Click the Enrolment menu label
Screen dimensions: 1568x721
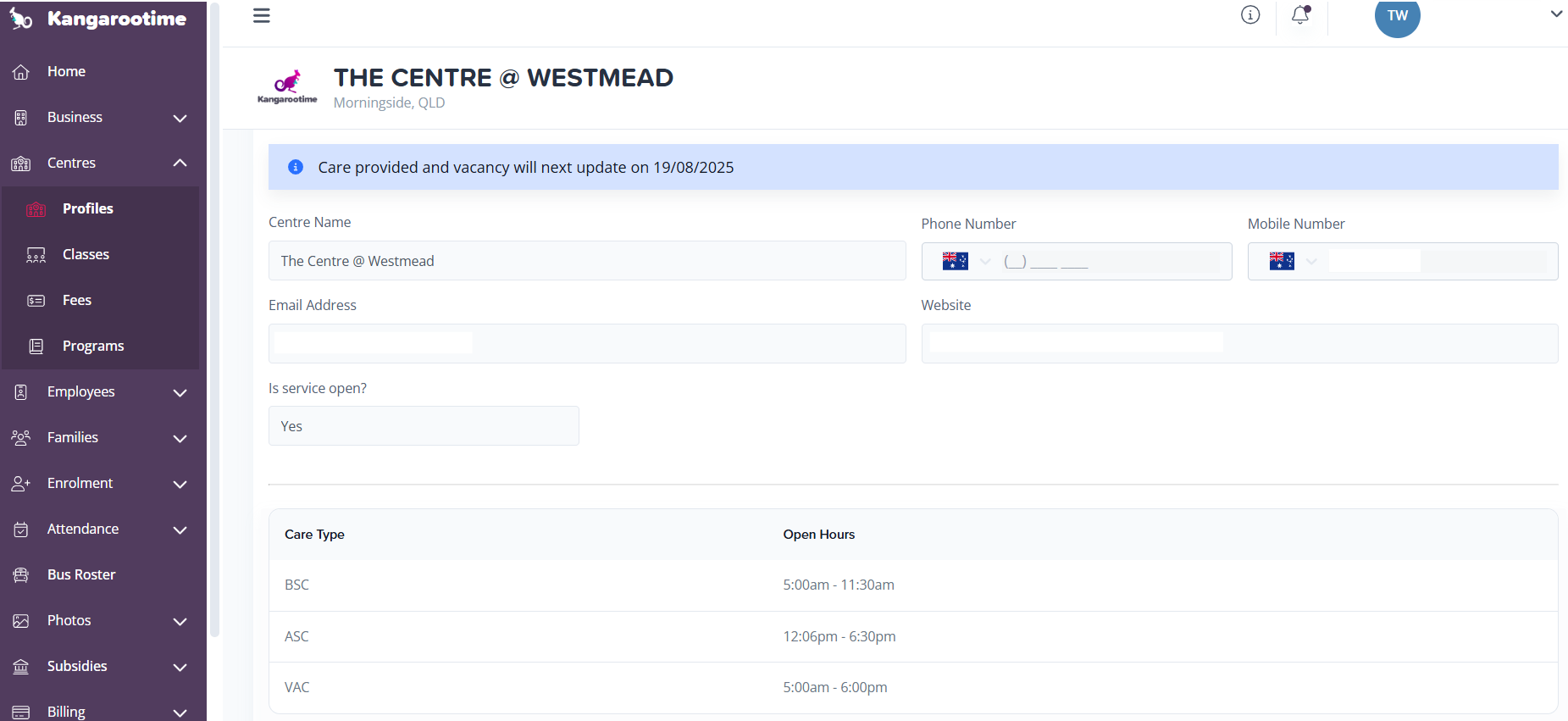(80, 483)
